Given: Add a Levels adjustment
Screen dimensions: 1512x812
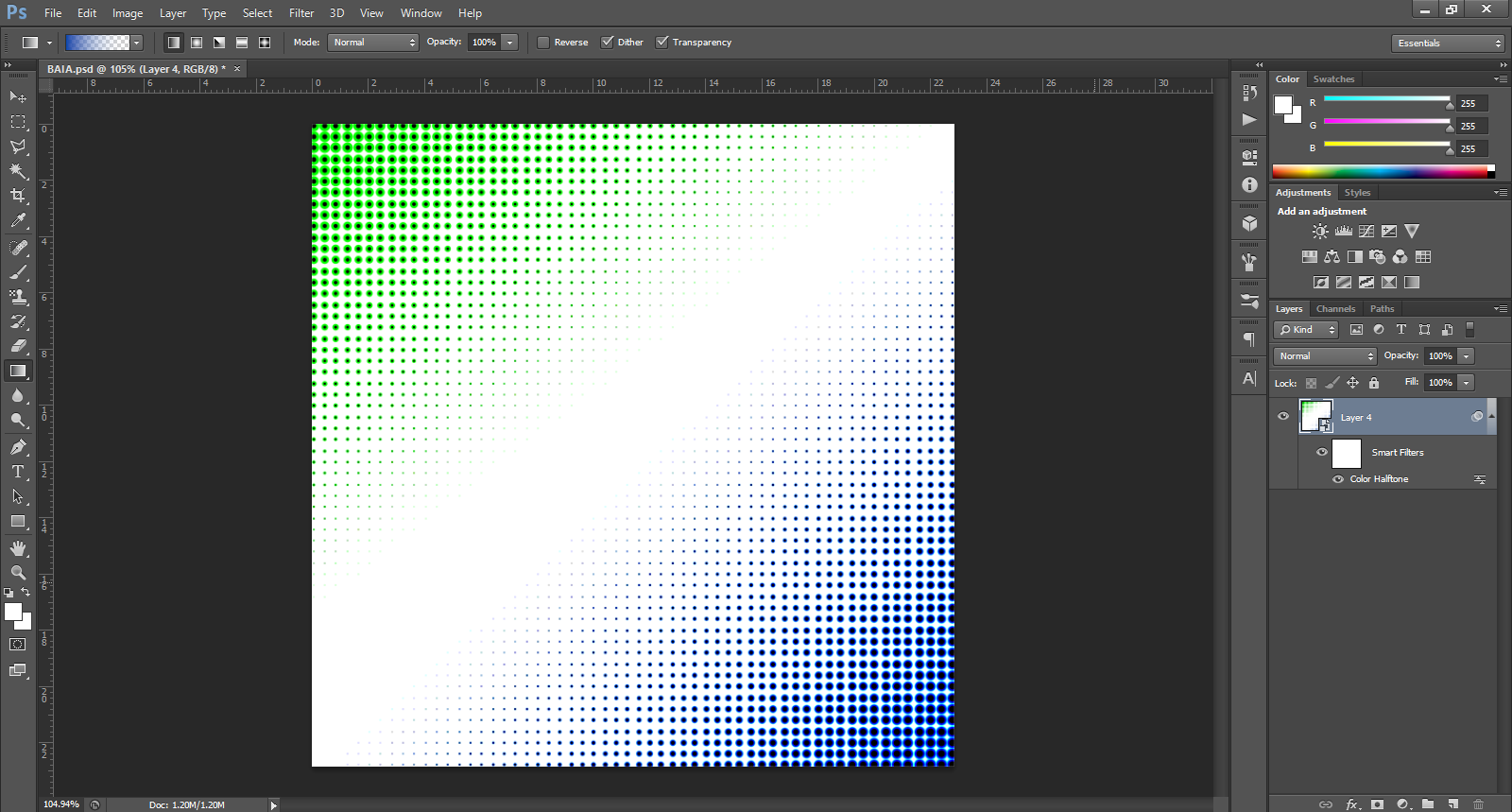Looking at the screenshot, I should [x=1343, y=231].
